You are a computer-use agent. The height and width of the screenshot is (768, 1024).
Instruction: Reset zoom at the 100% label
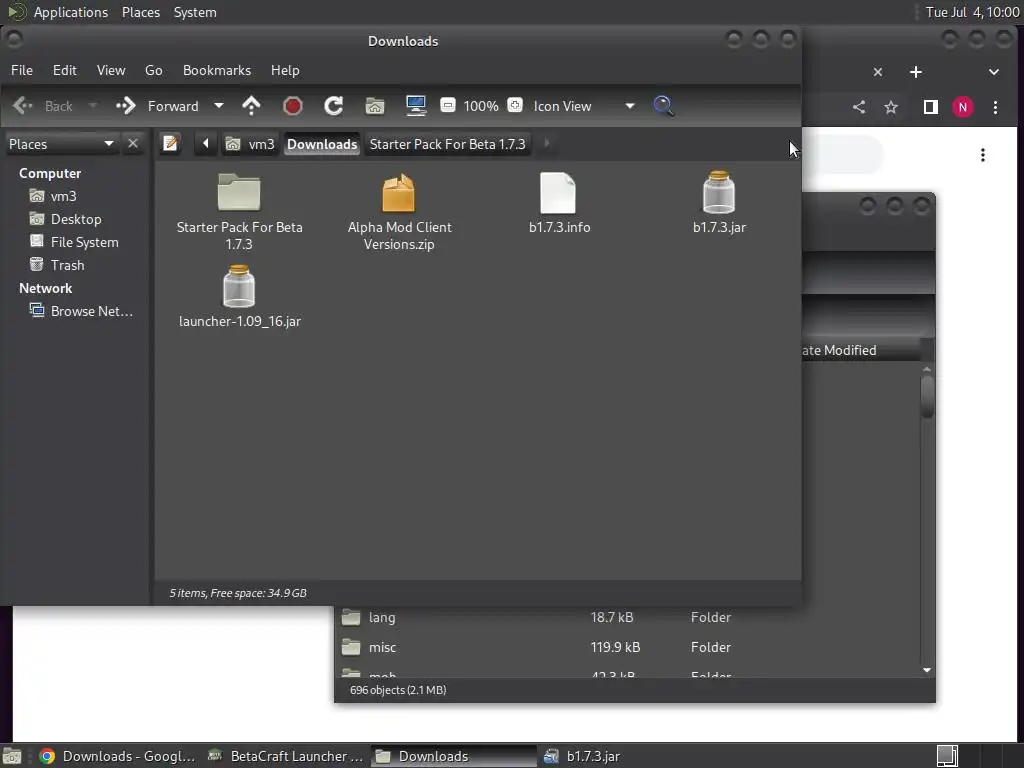click(481, 106)
